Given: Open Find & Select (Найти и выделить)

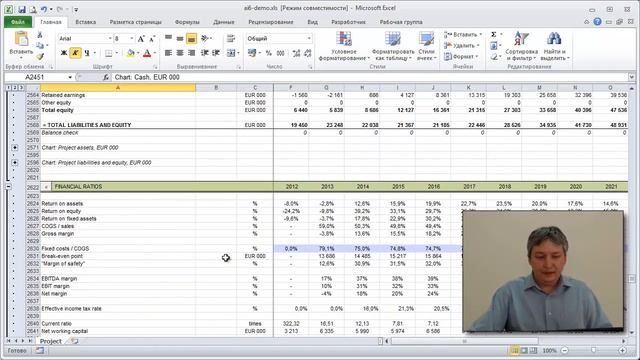Looking at the screenshot, I should [554, 46].
